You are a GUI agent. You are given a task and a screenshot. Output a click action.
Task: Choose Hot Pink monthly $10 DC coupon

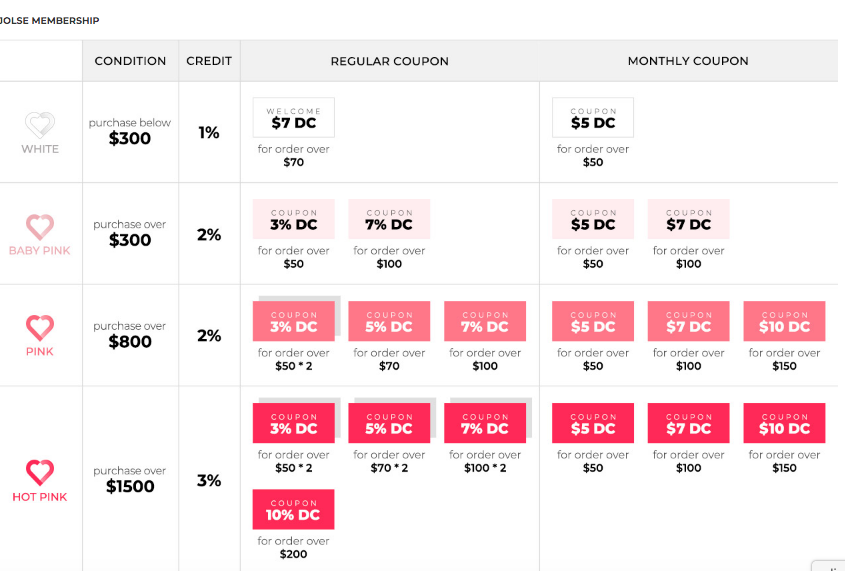tap(784, 423)
